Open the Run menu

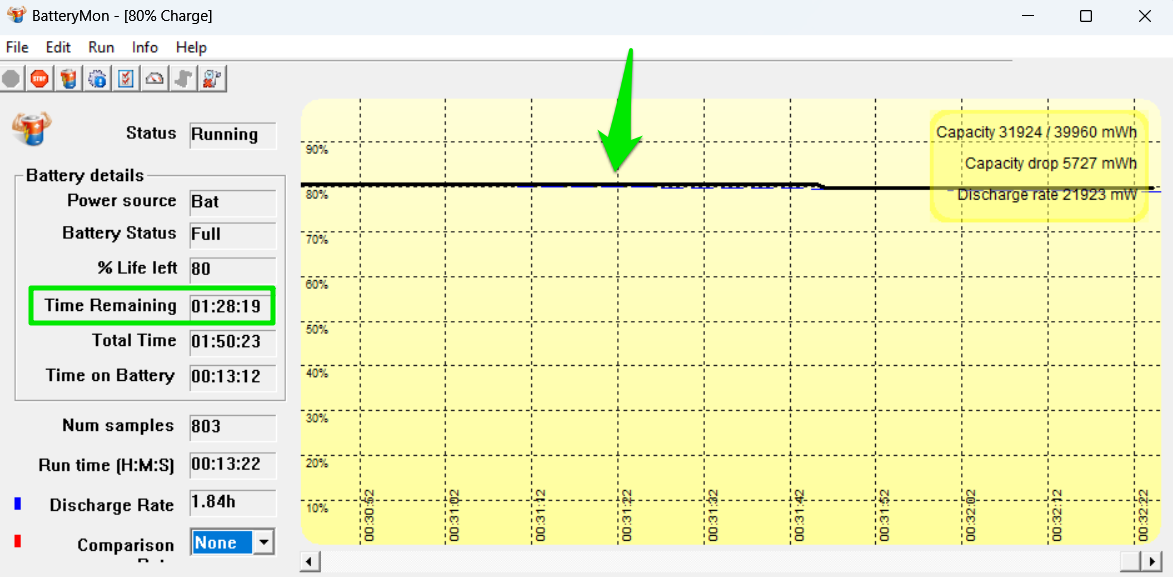tap(101, 47)
